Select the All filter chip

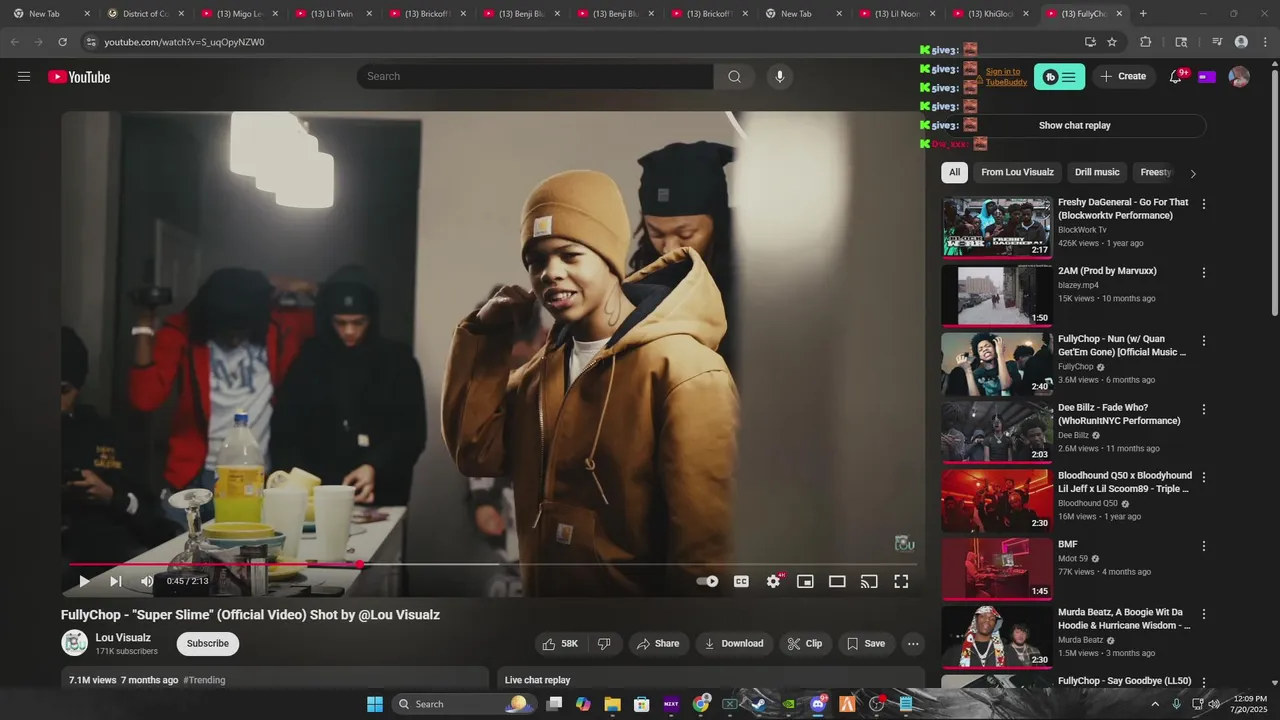954,172
